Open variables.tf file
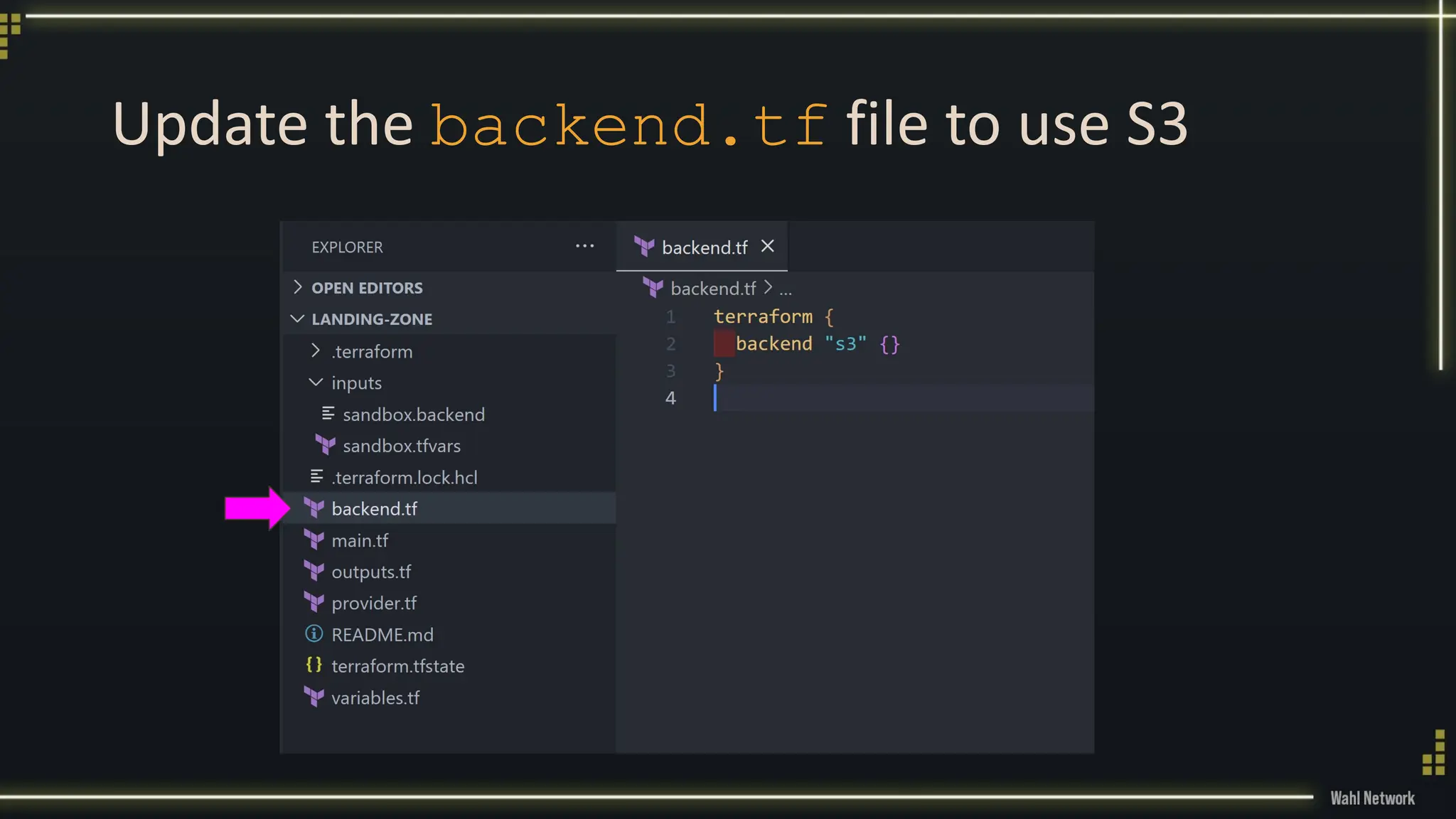Image resolution: width=1456 pixels, height=819 pixels. 375,697
